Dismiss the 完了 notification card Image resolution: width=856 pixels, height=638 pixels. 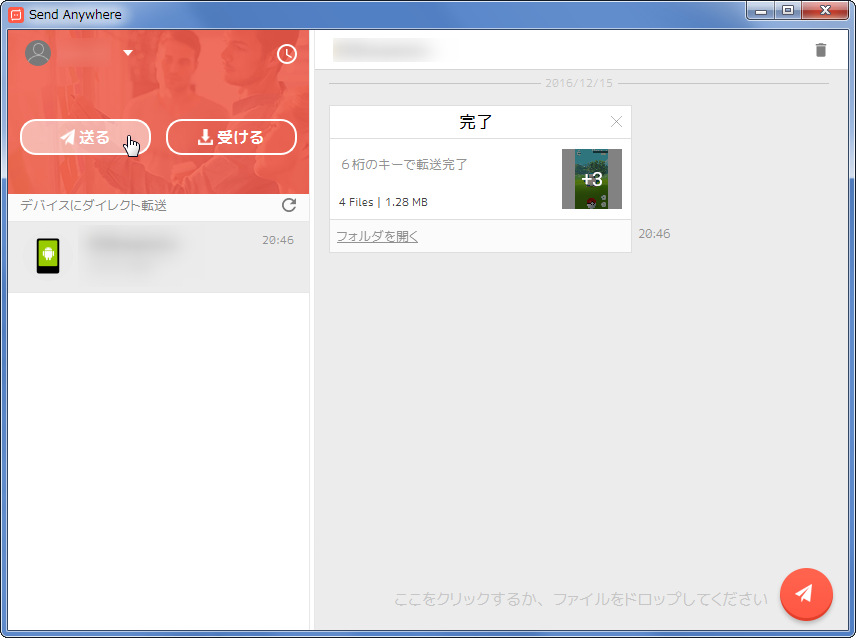tap(617, 121)
